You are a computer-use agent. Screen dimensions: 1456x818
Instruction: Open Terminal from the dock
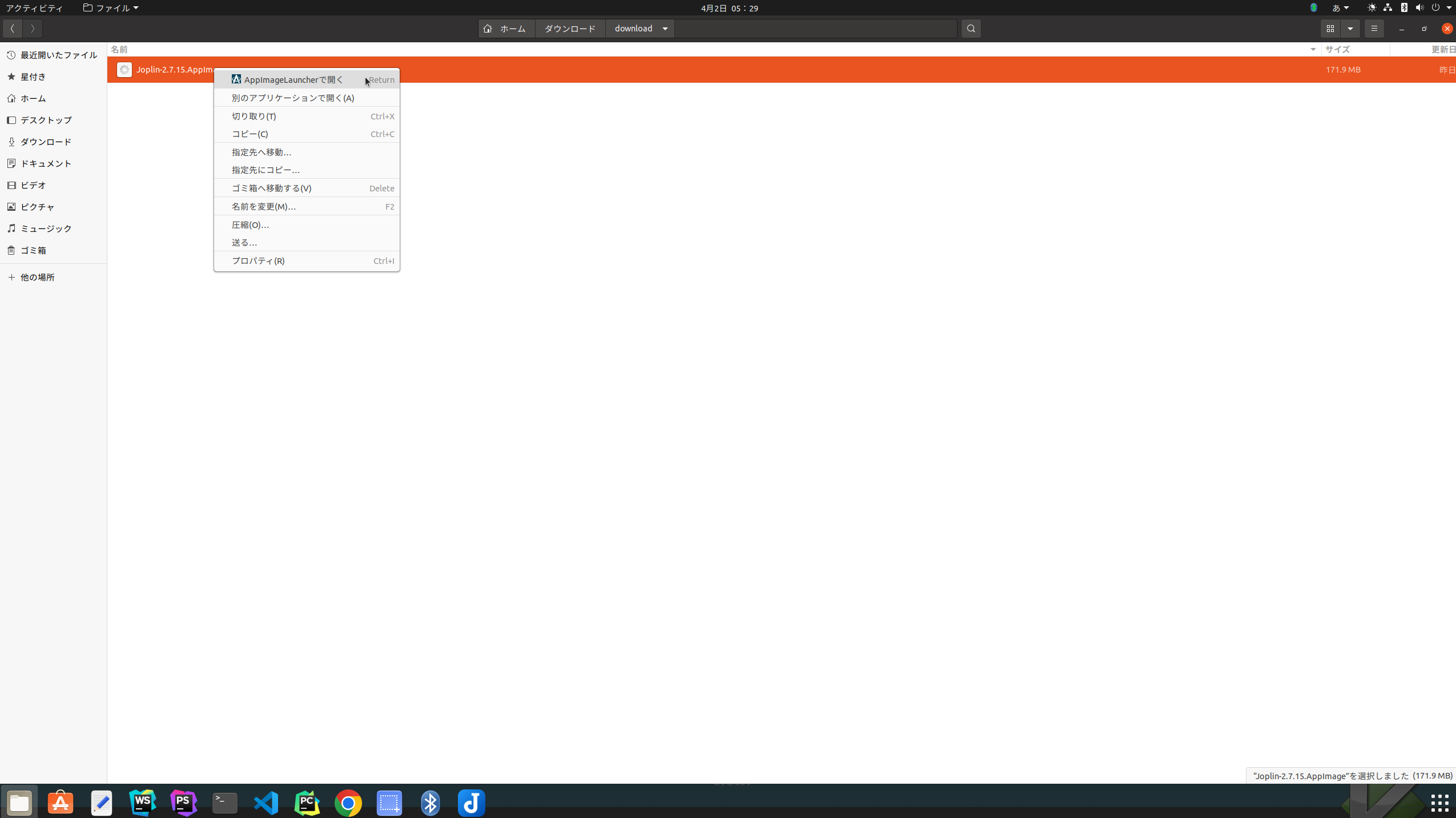tap(225, 803)
